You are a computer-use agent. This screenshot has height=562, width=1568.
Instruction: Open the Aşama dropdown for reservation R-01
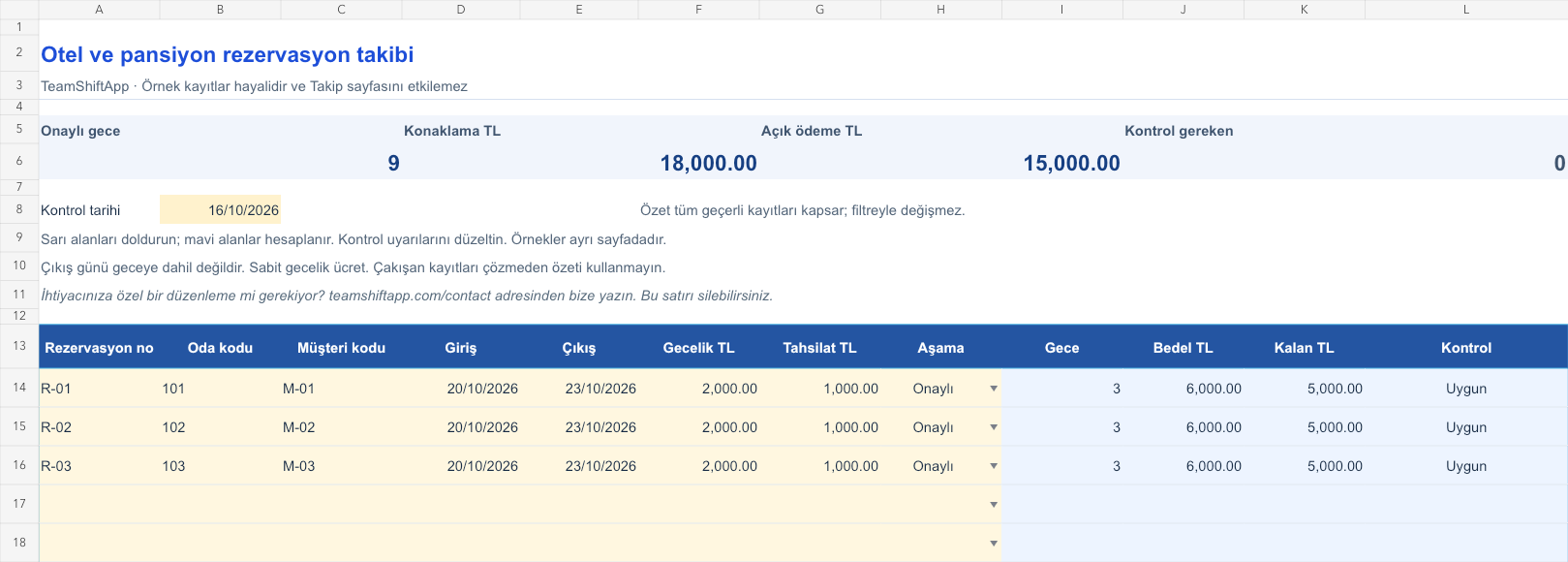point(994,389)
